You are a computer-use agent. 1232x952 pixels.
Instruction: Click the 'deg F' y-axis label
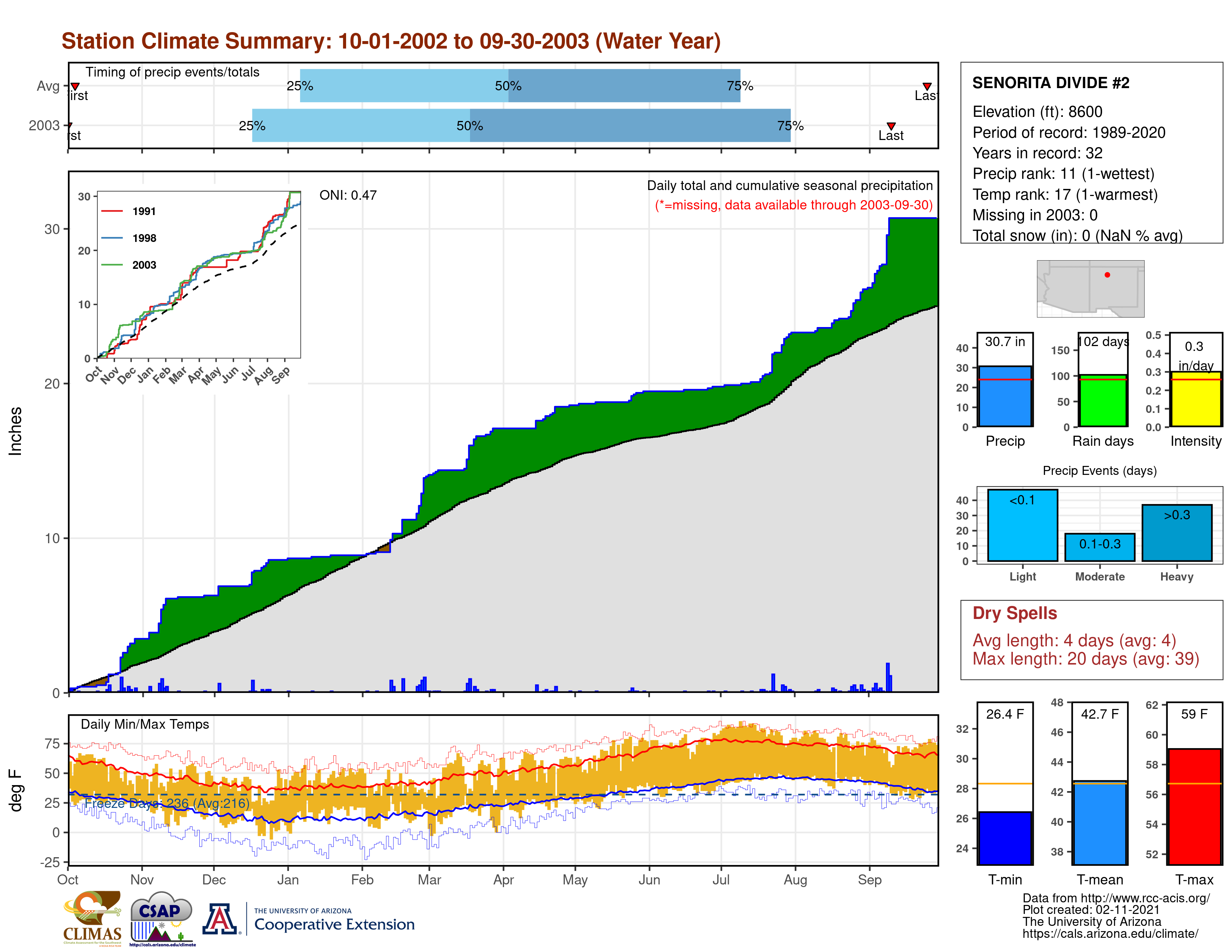15,791
